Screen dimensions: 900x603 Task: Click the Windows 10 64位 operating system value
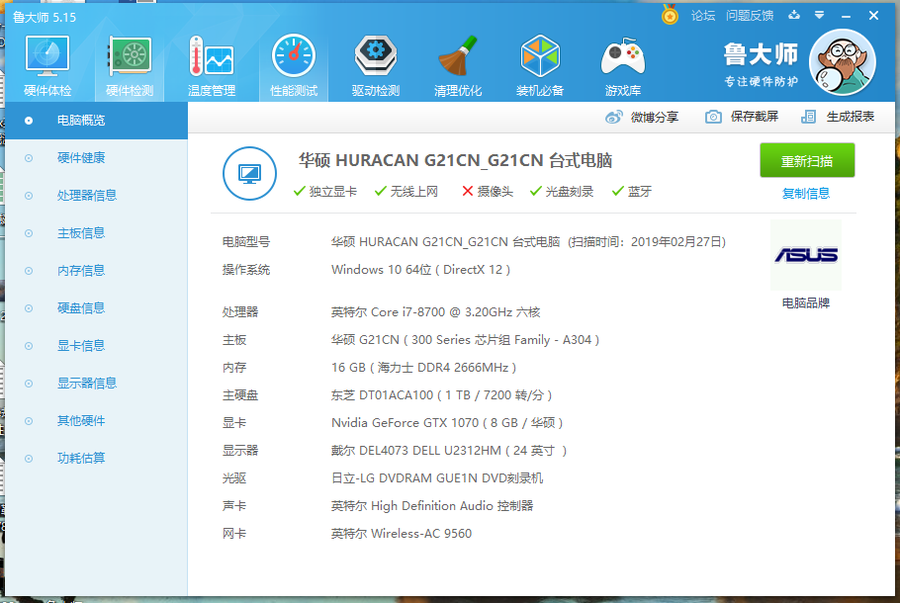(421, 270)
